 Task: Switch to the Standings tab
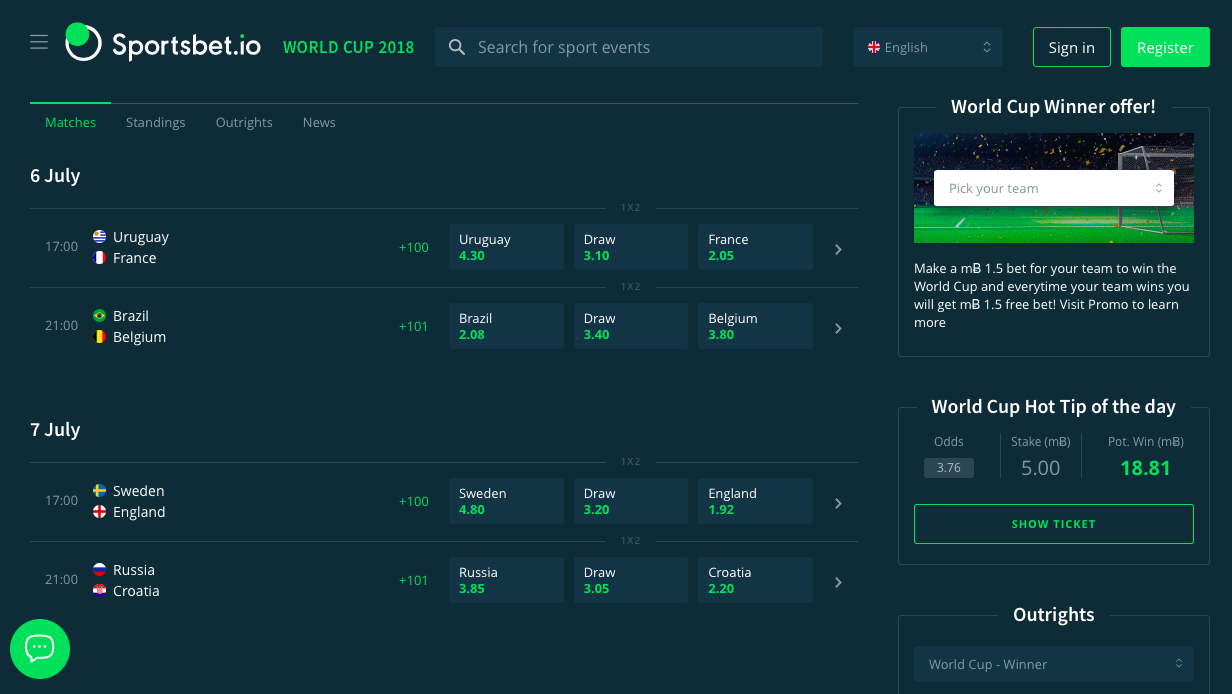pos(156,122)
